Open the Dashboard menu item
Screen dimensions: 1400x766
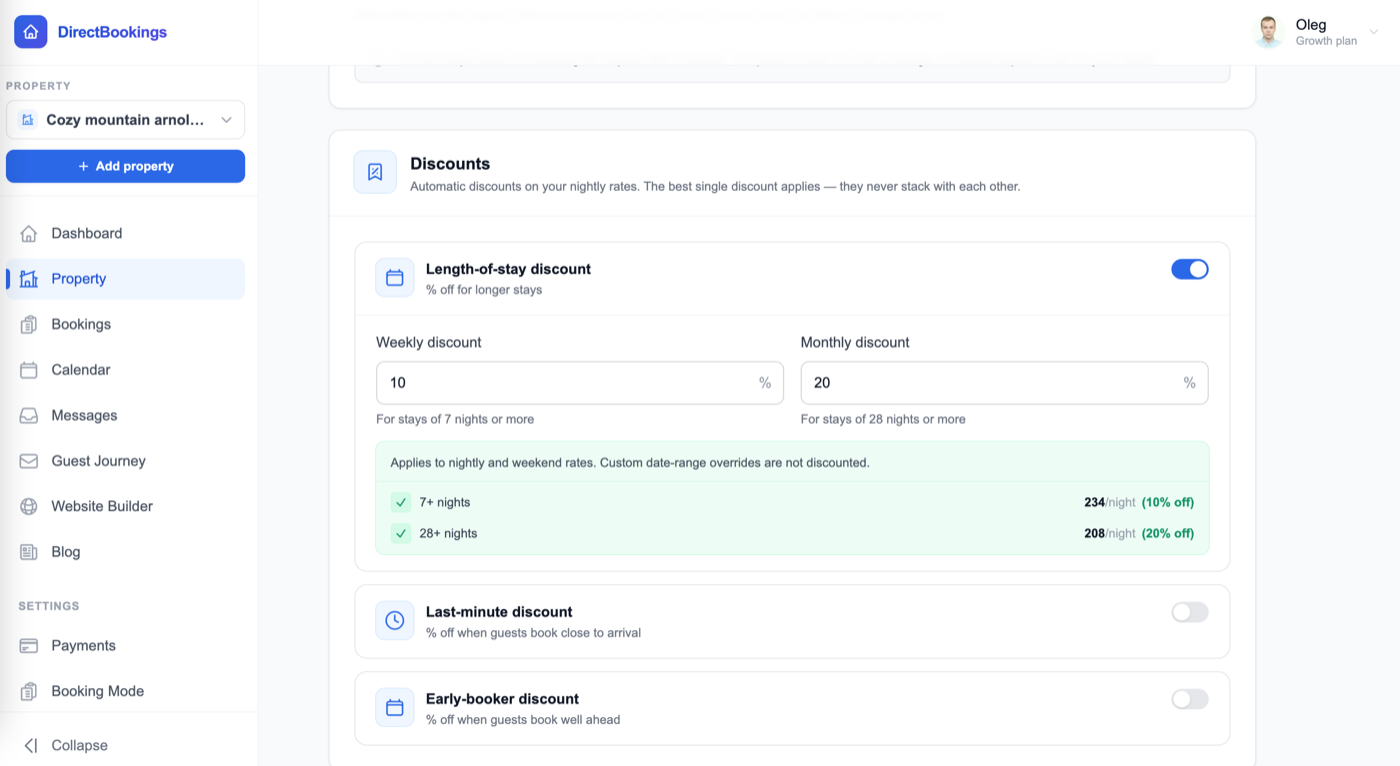(125, 233)
